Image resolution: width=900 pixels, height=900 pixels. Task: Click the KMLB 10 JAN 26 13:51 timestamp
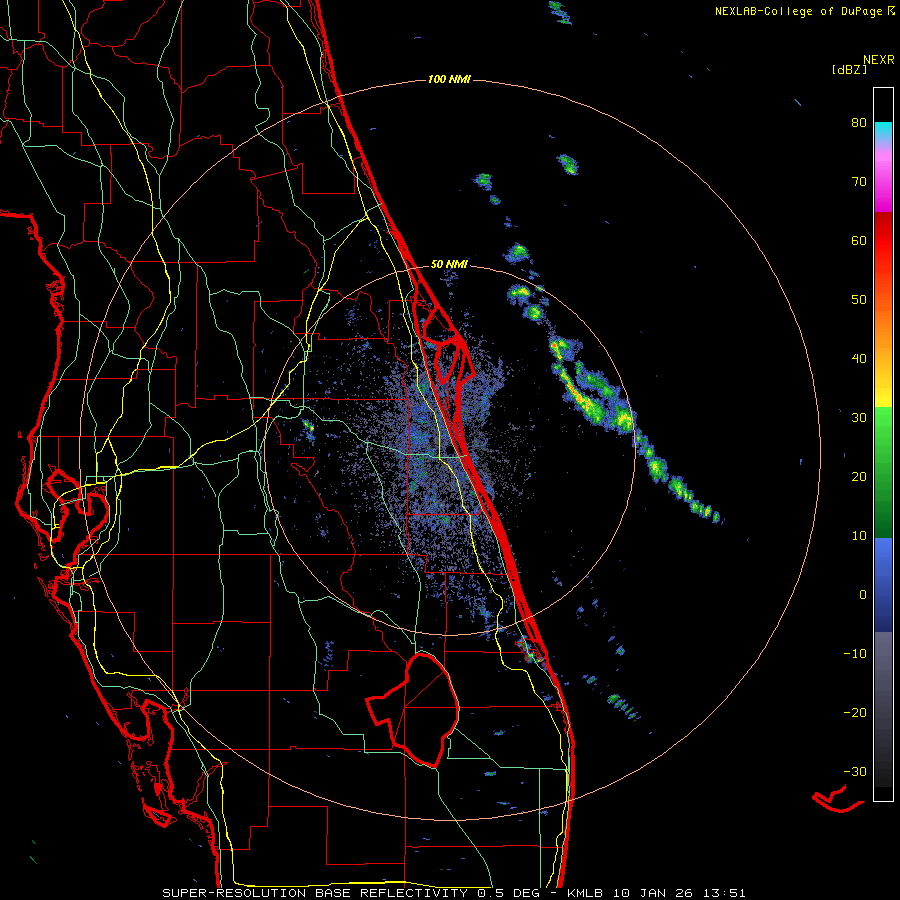tap(656, 893)
